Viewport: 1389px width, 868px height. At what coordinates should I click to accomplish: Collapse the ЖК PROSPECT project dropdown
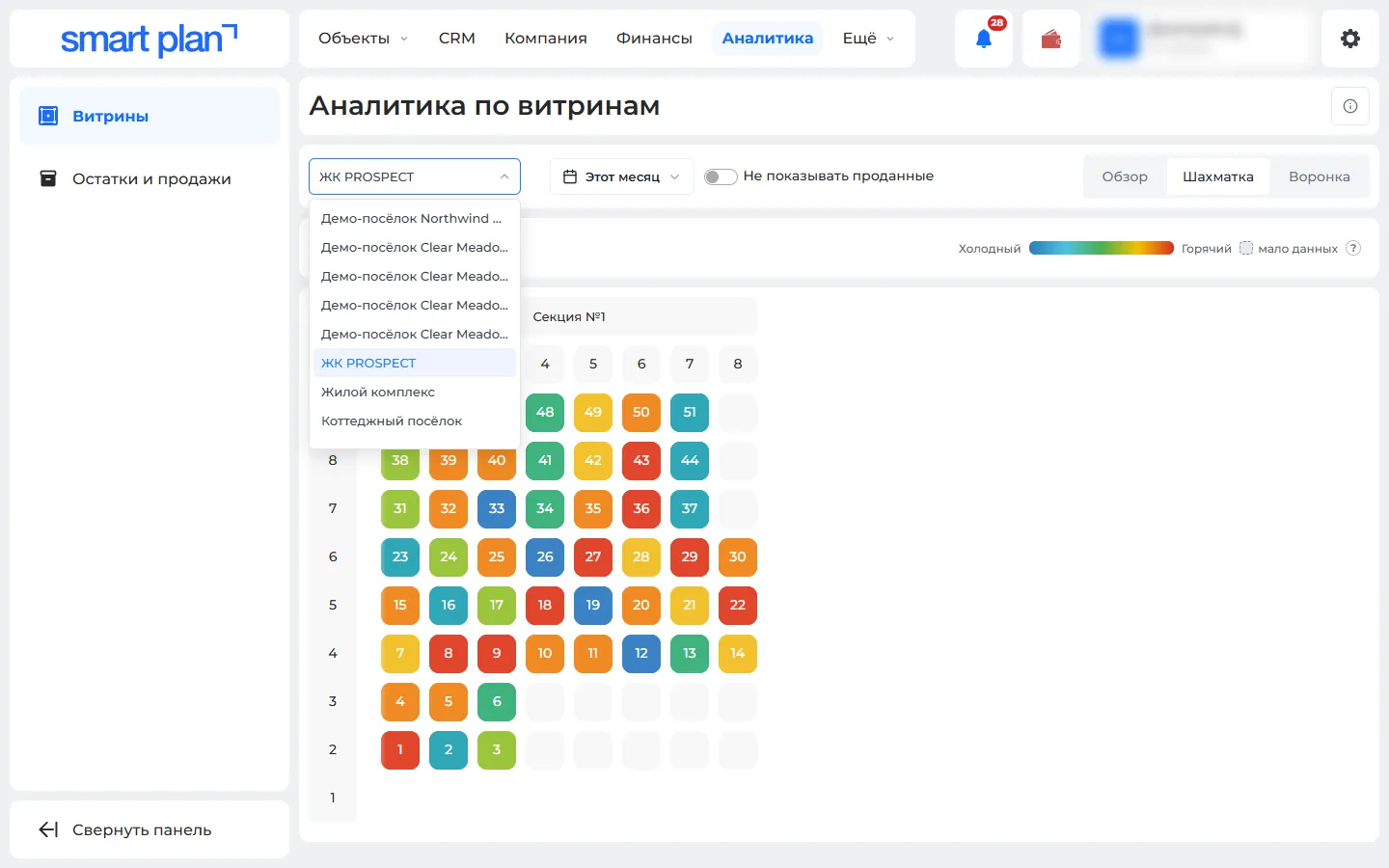point(415,176)
